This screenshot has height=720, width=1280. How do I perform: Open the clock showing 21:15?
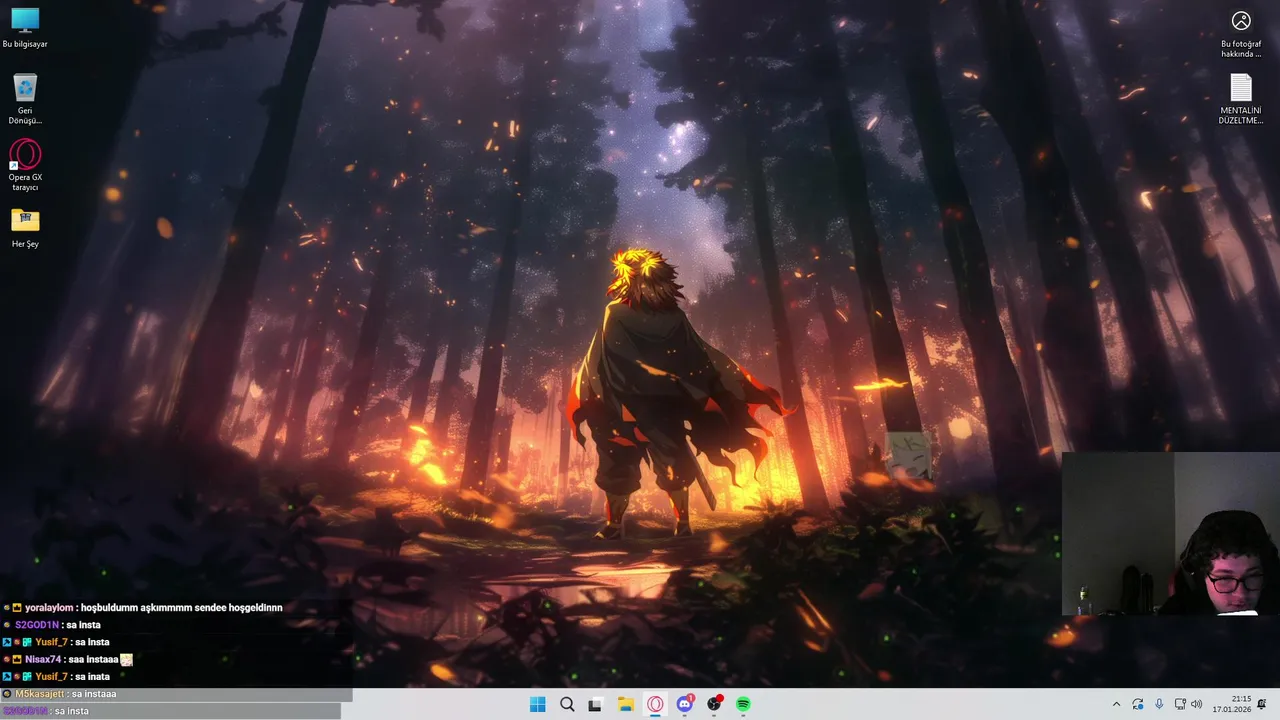1231,704
